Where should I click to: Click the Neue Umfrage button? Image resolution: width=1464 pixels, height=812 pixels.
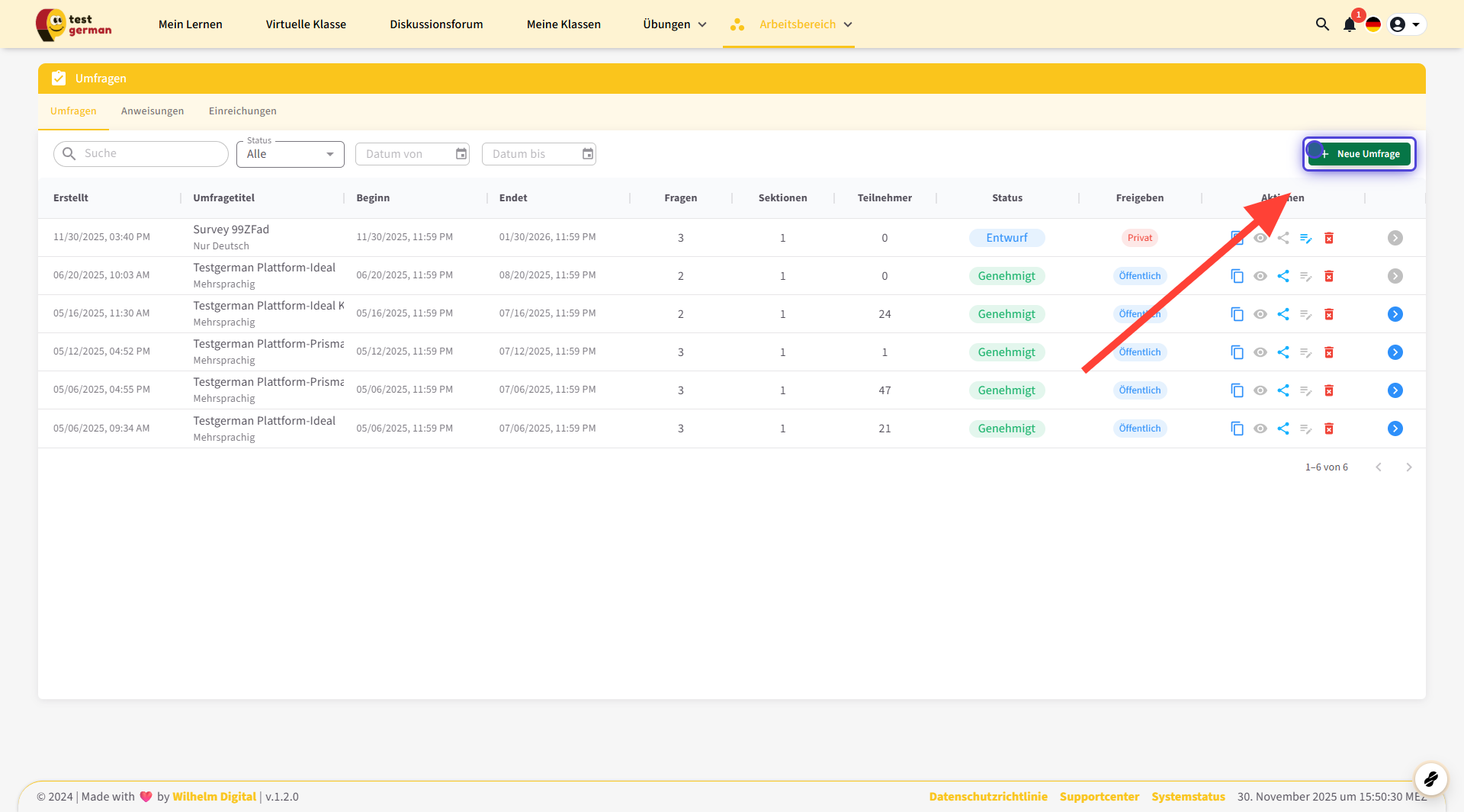(x=1360, y=154)
